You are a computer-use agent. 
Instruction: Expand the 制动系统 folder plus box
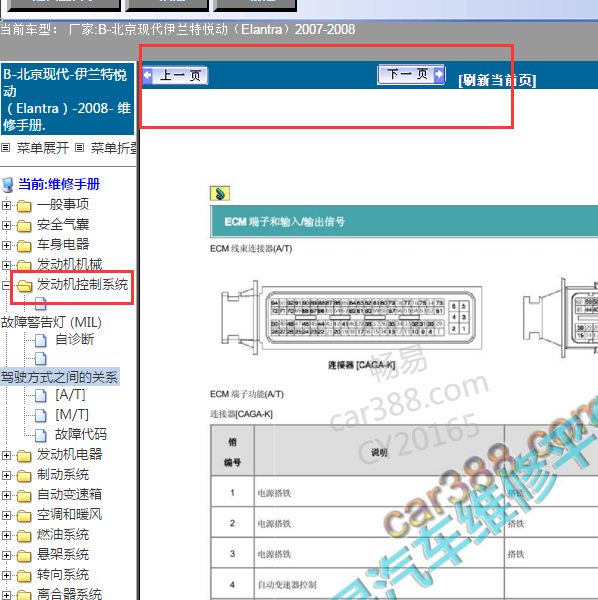6,475
